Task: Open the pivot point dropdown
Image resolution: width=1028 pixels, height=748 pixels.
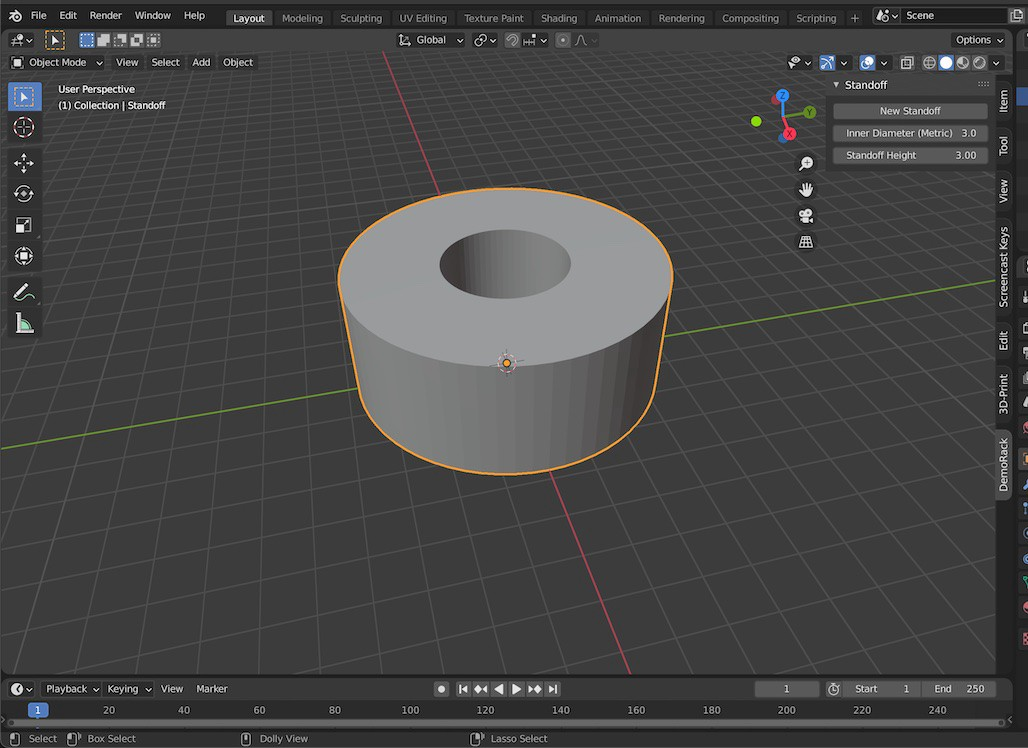Action: point(484,40)
